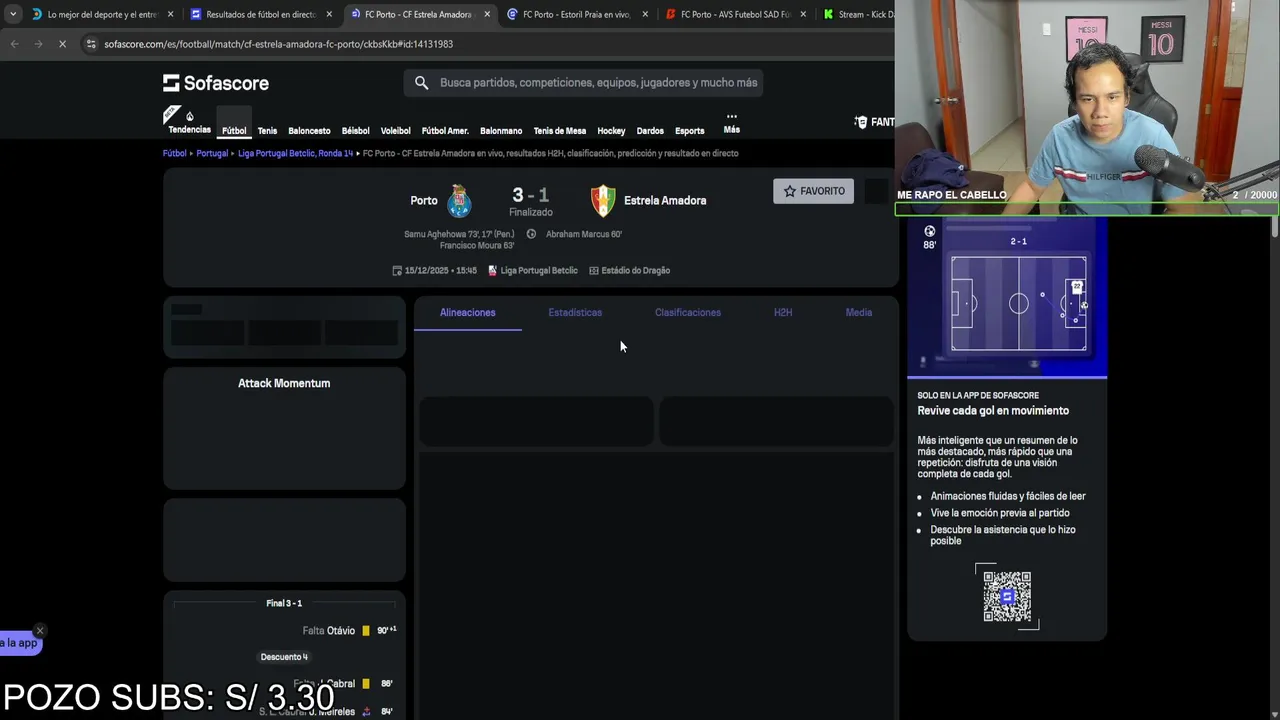Close the FC Porto - Estoril Praia tab

click(x=645, y=15)
